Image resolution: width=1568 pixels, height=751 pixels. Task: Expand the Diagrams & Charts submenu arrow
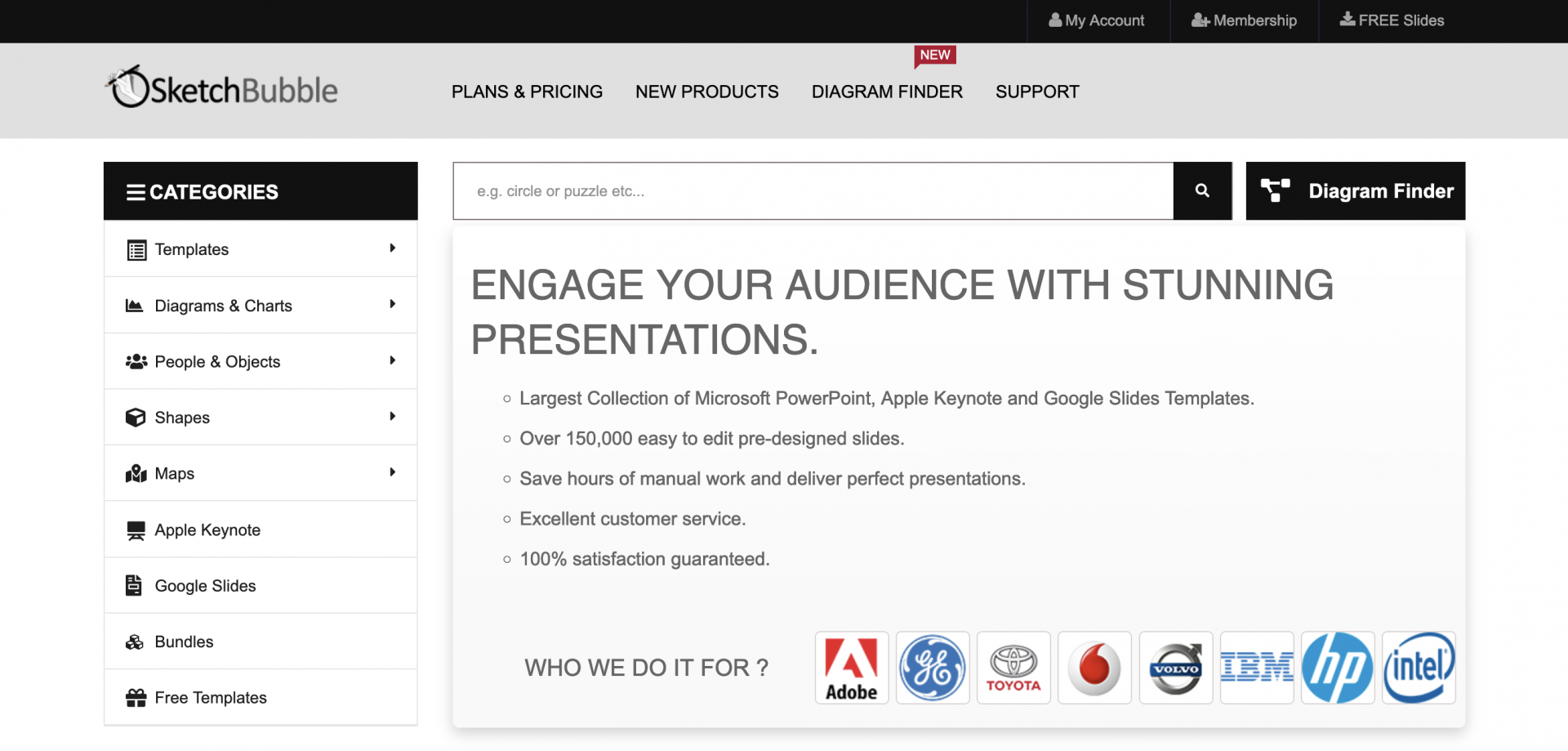(393, 305)
